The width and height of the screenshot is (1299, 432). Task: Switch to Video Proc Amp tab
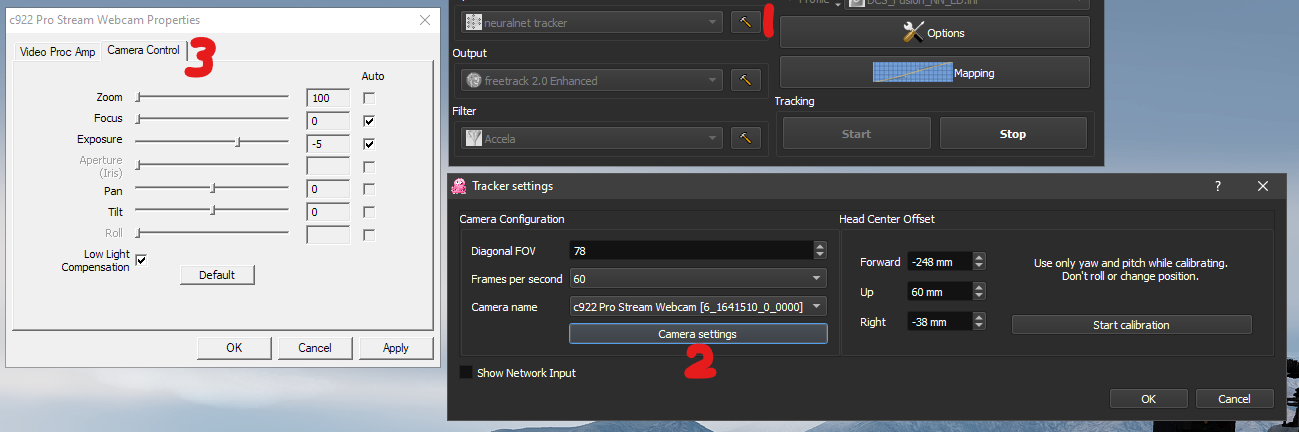point(57,51)
